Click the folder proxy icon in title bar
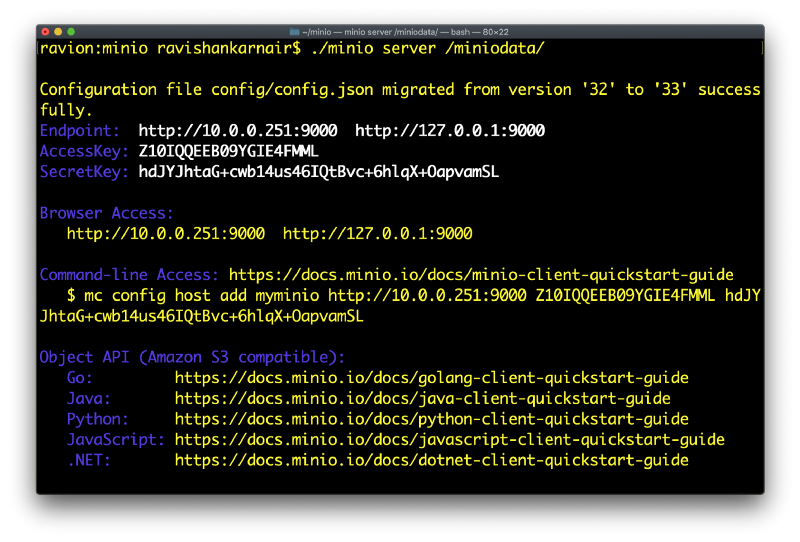Screen dimensions: 800x542 click(293, 32)
